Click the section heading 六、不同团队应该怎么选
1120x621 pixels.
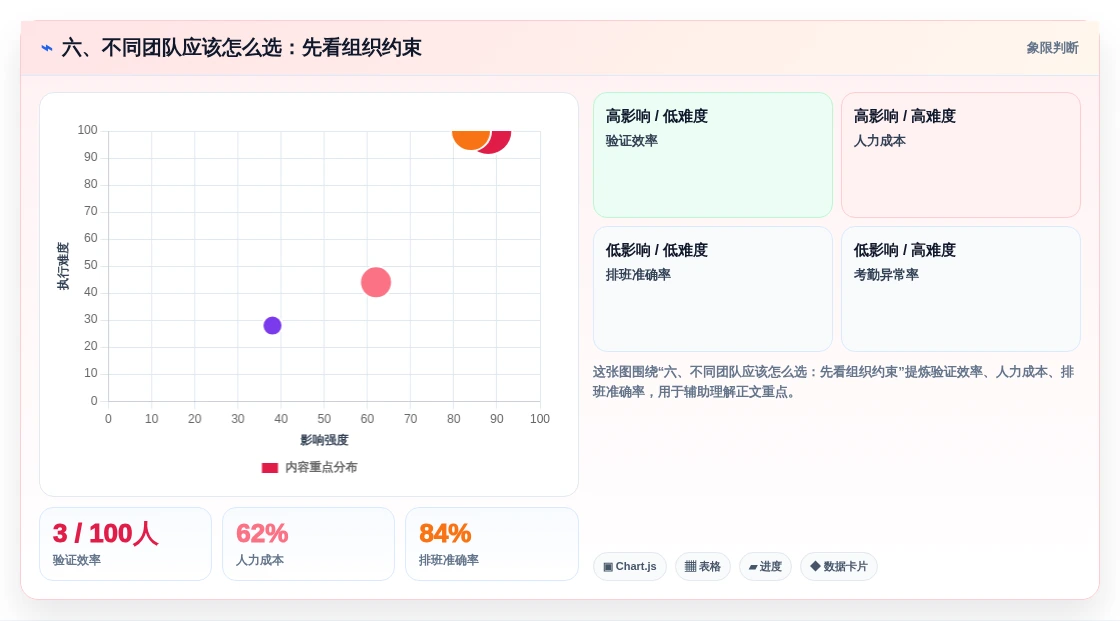tap(241, 48)
